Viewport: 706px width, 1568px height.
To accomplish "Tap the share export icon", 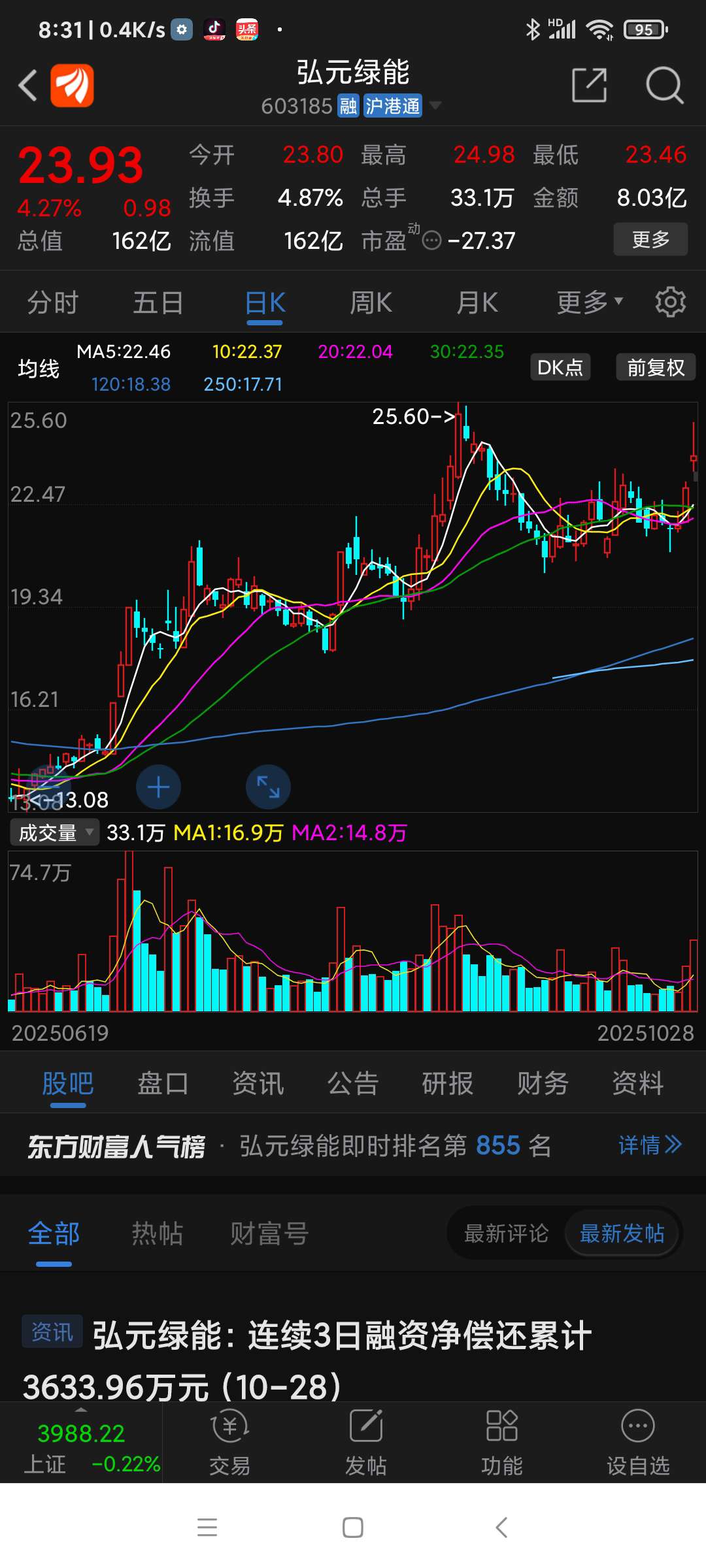I will point(589,85).
